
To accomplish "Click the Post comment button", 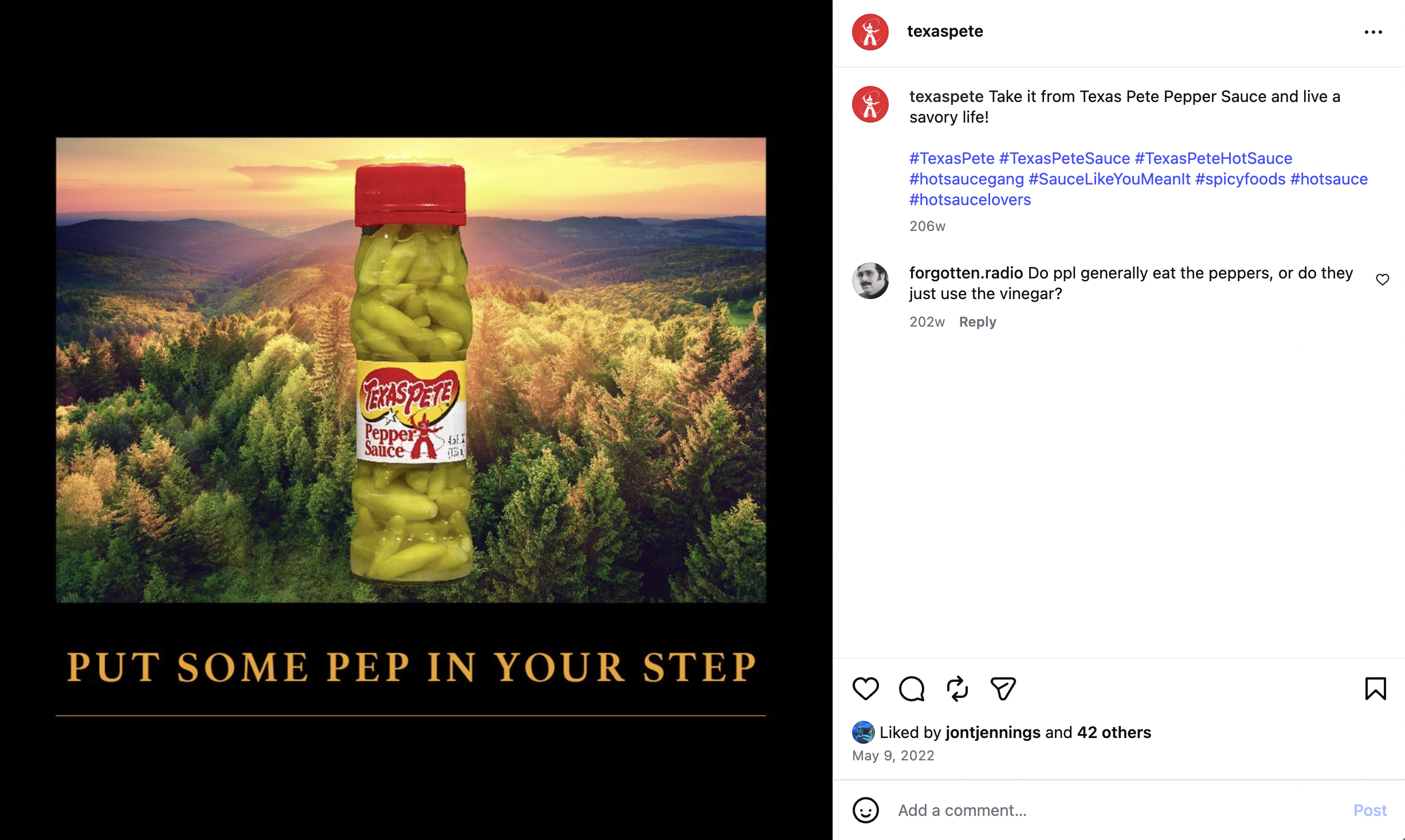I will (1369, 810).
